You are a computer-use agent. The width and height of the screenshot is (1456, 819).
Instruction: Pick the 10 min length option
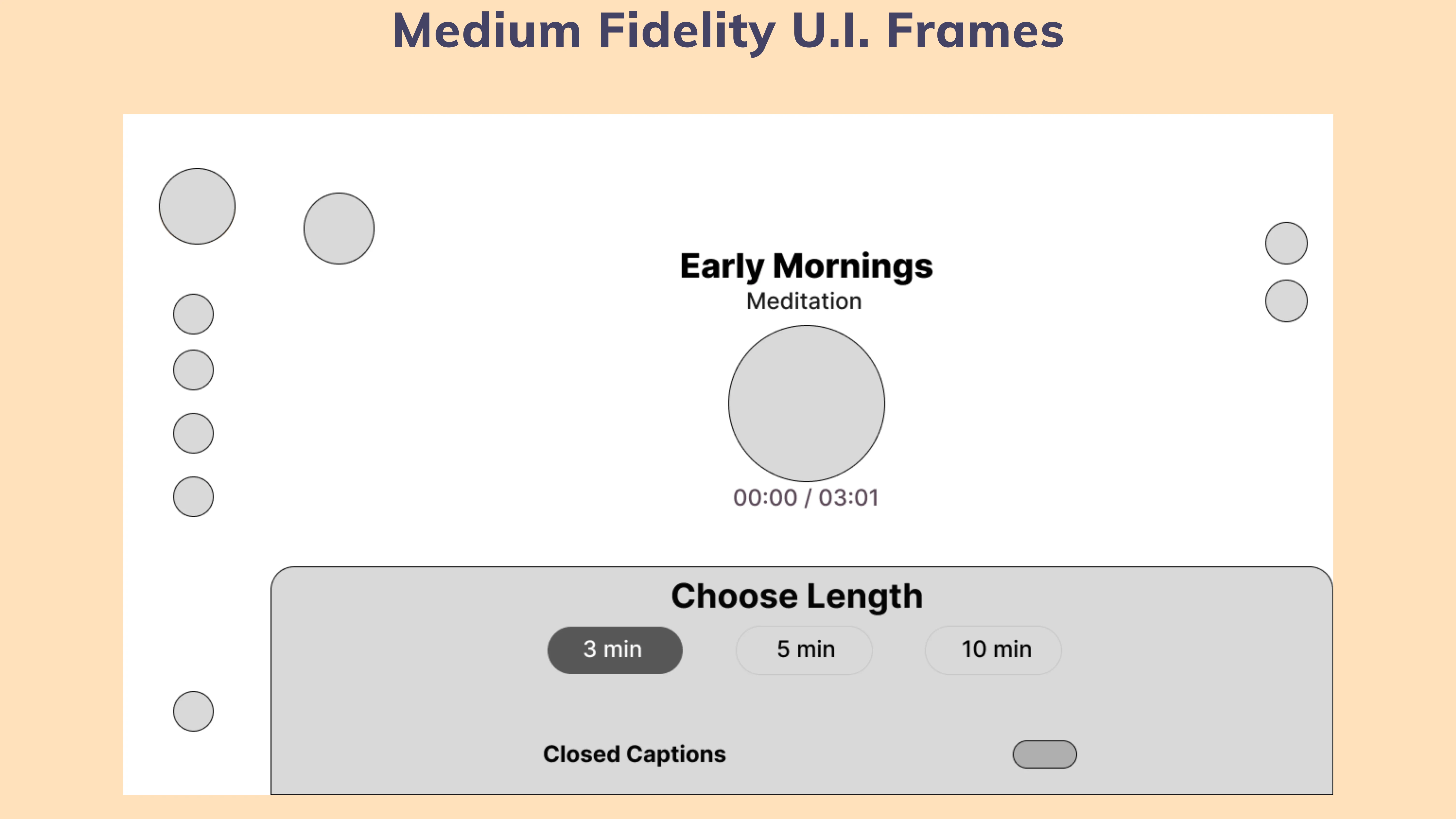pyautogui.click(x=993, y=650)
